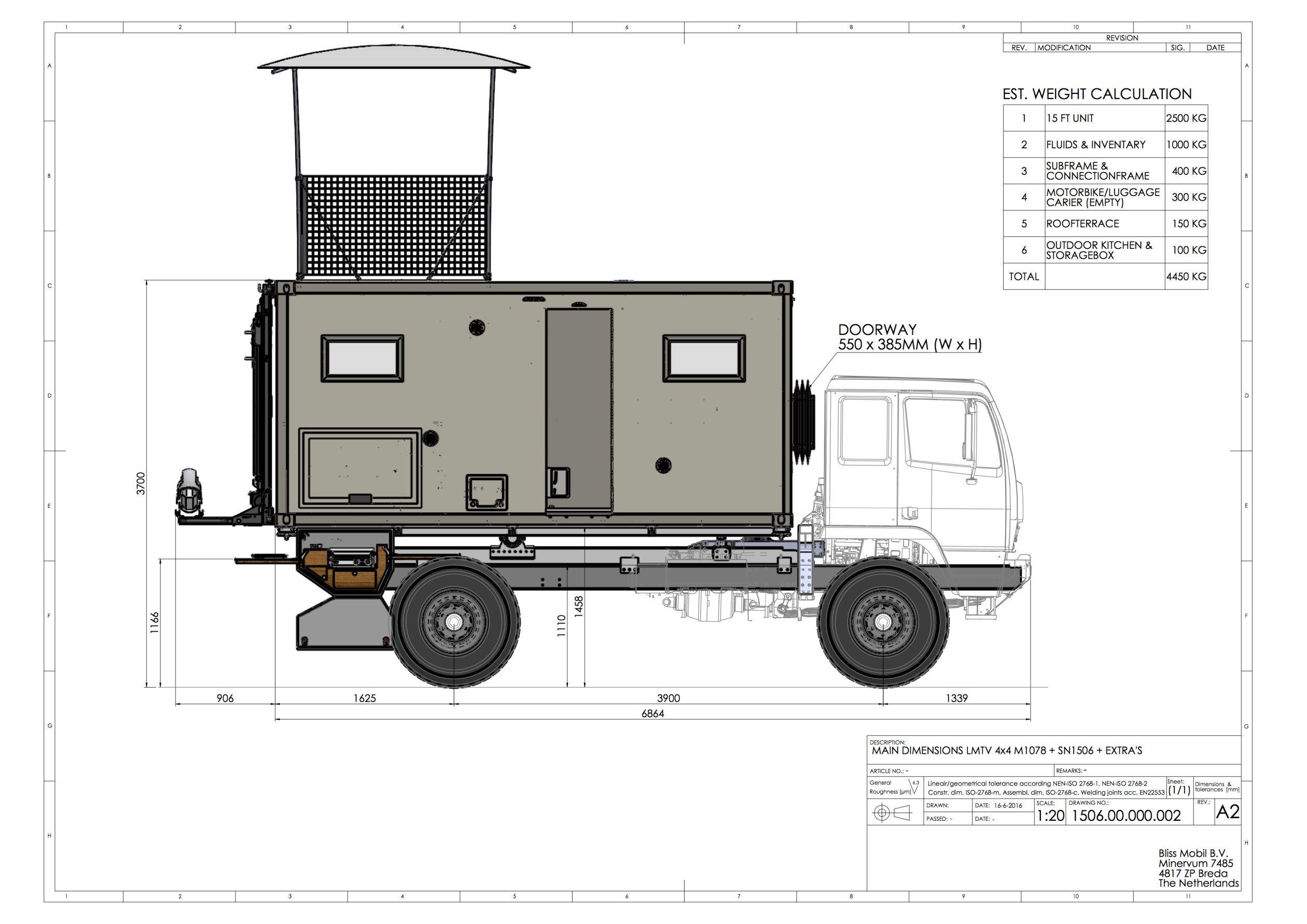Click the spare tire behind cab

pos(804,421)
